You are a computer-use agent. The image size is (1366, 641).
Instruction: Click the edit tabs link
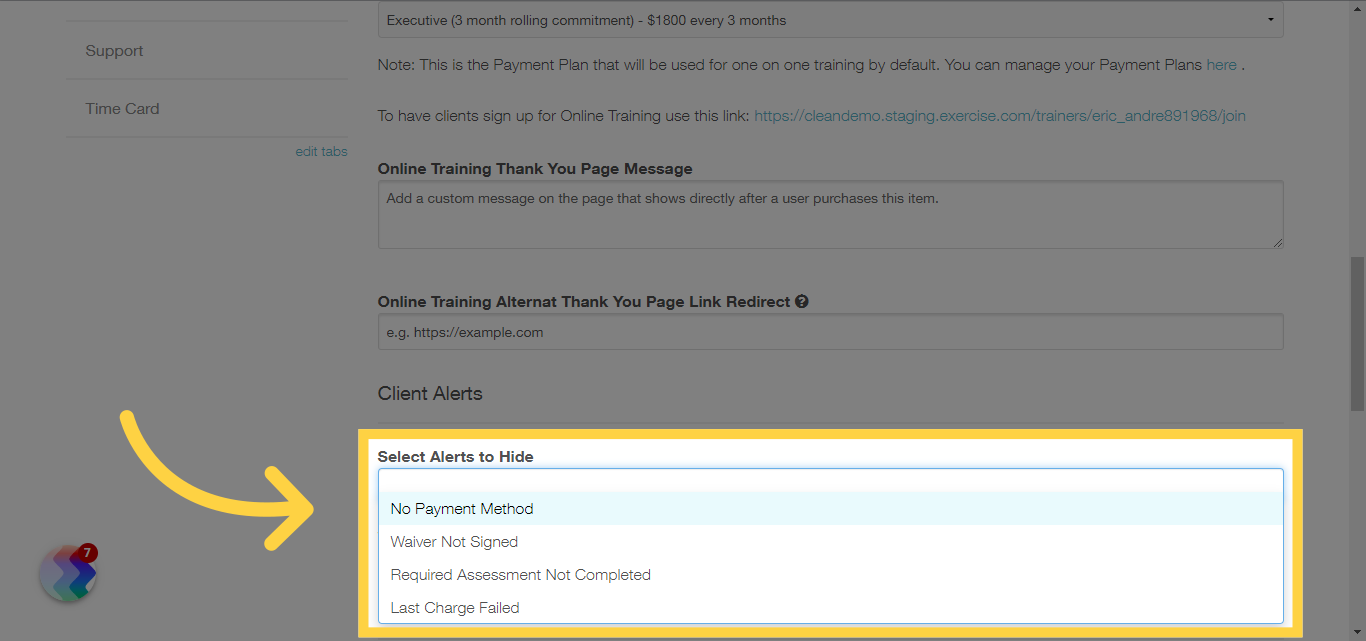pyautogui.click(x=321, y=150)
